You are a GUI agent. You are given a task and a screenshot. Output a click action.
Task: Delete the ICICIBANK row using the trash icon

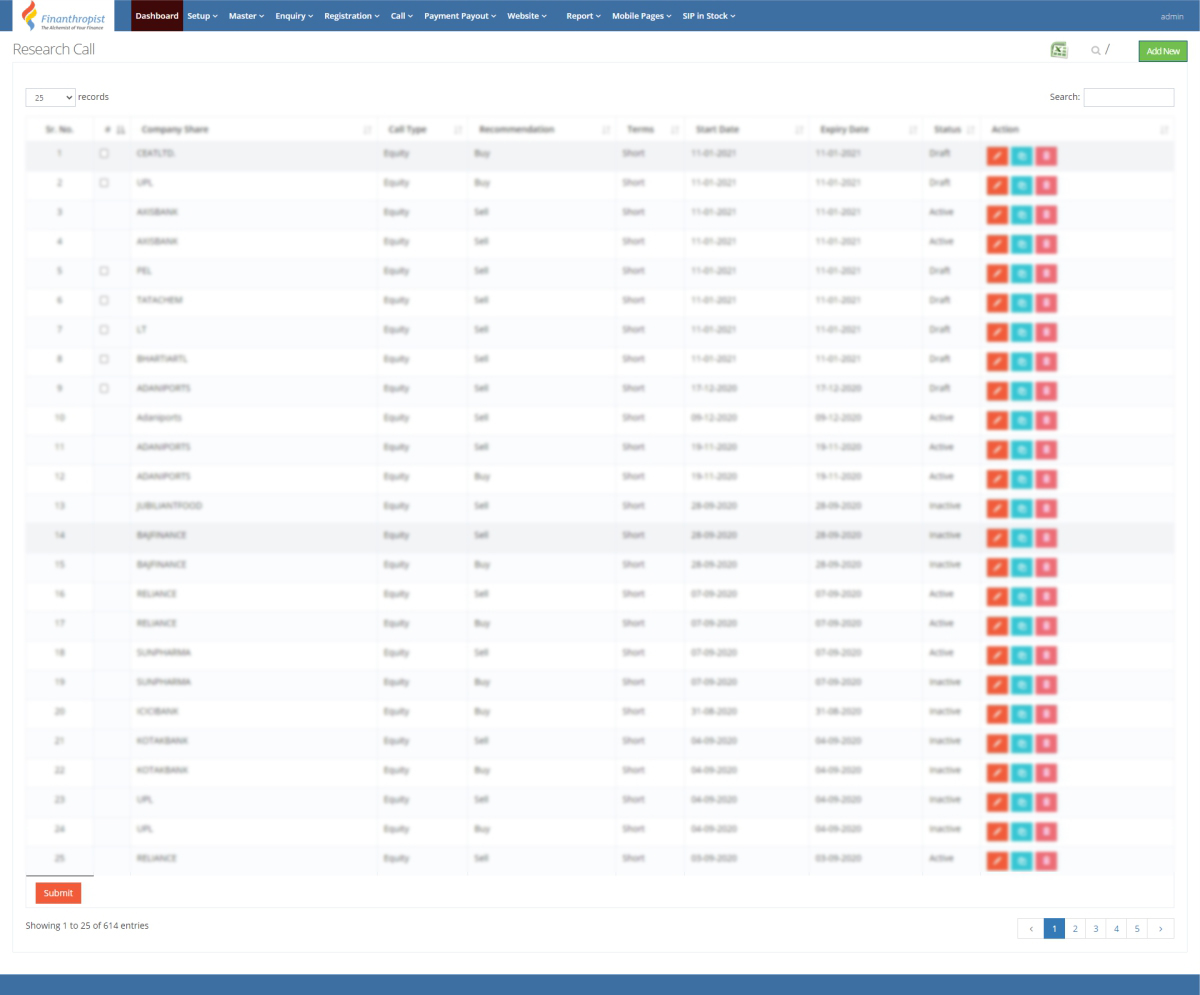point(1045,714)
